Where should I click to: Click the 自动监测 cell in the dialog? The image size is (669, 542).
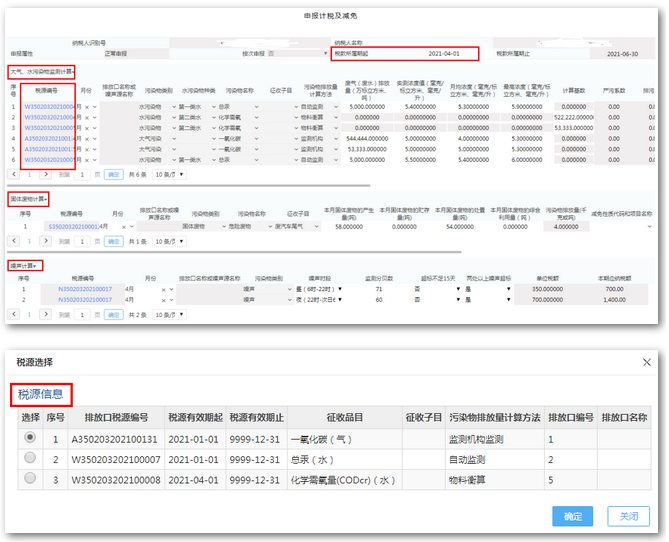click(x=494, y=460)
